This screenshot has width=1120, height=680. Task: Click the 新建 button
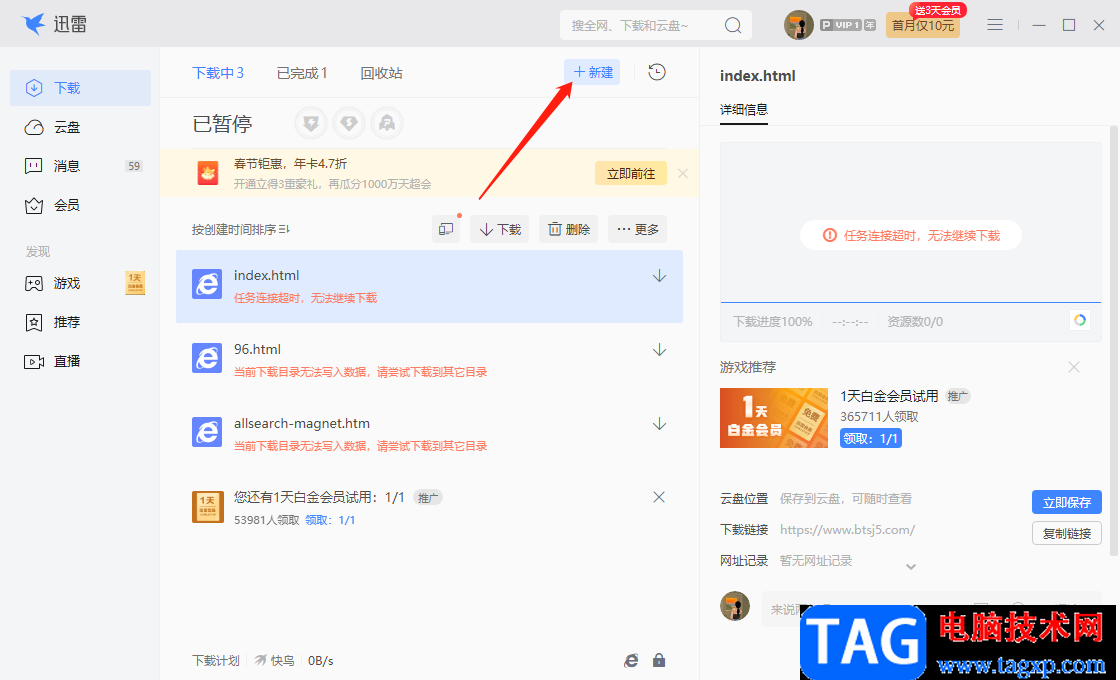[592, 72]
